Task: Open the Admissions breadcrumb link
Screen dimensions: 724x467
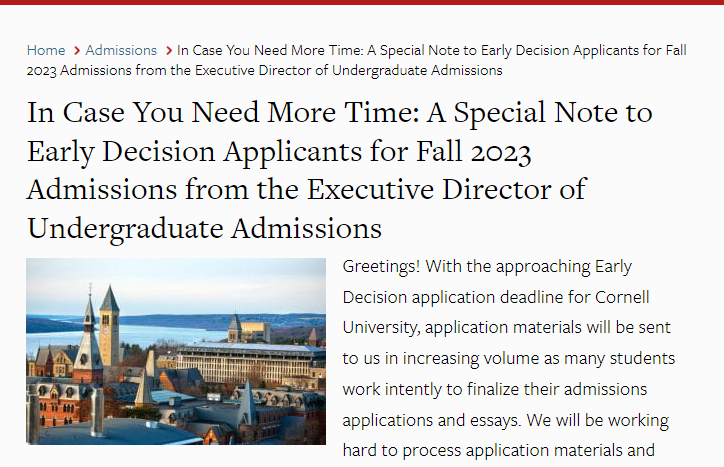Action: click(x=121, y=50)
